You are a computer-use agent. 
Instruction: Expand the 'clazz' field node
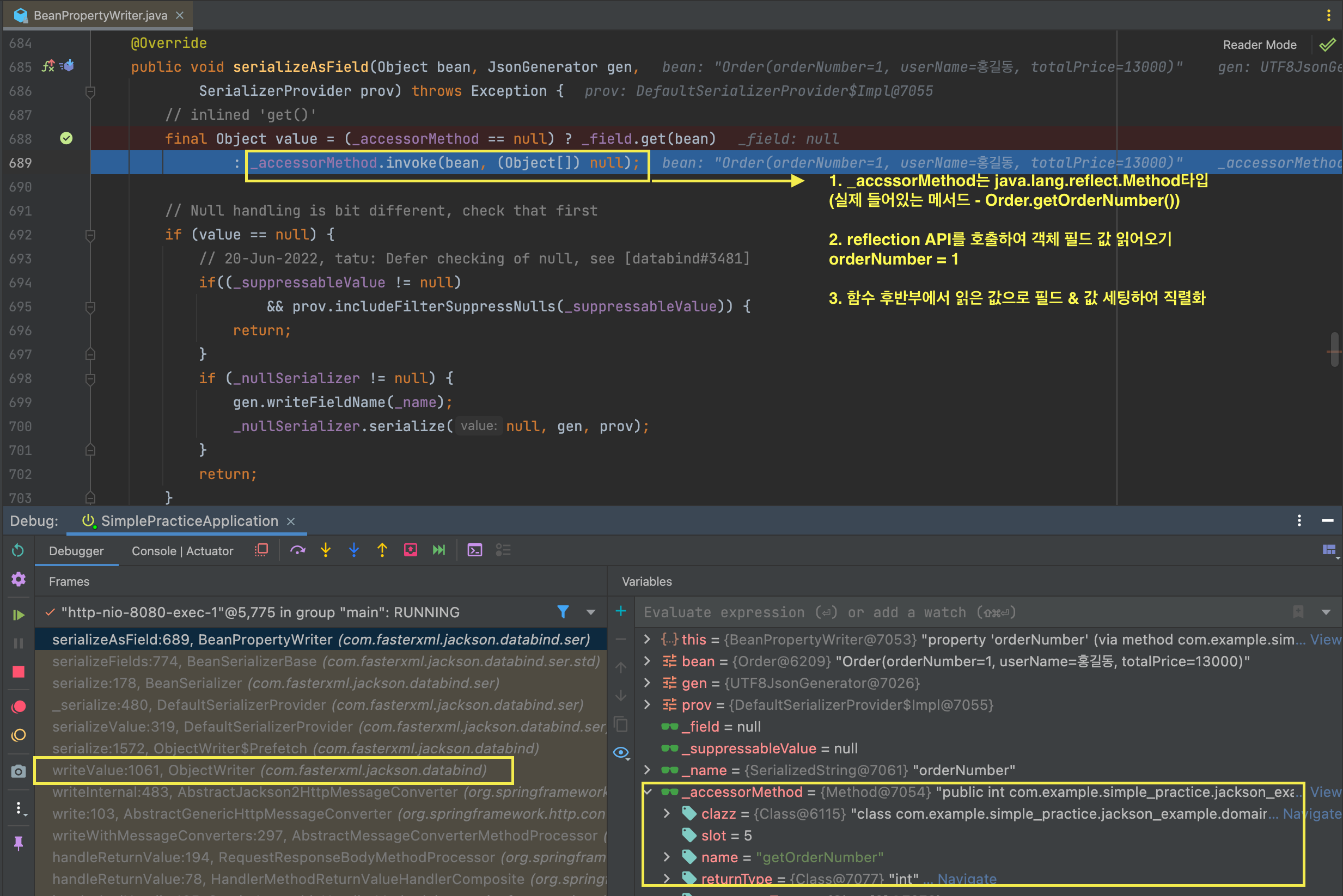(x=667, y=813)
